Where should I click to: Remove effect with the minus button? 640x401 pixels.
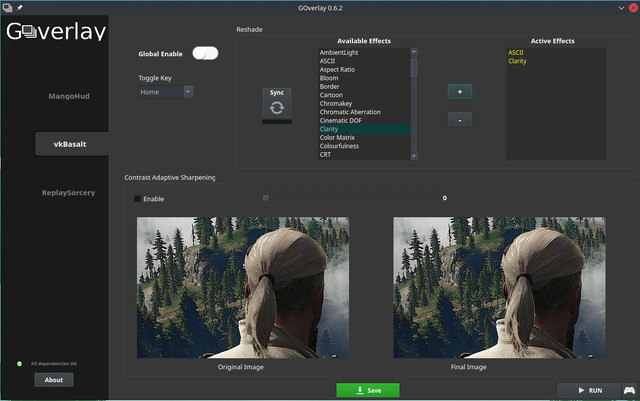point(459,119)
